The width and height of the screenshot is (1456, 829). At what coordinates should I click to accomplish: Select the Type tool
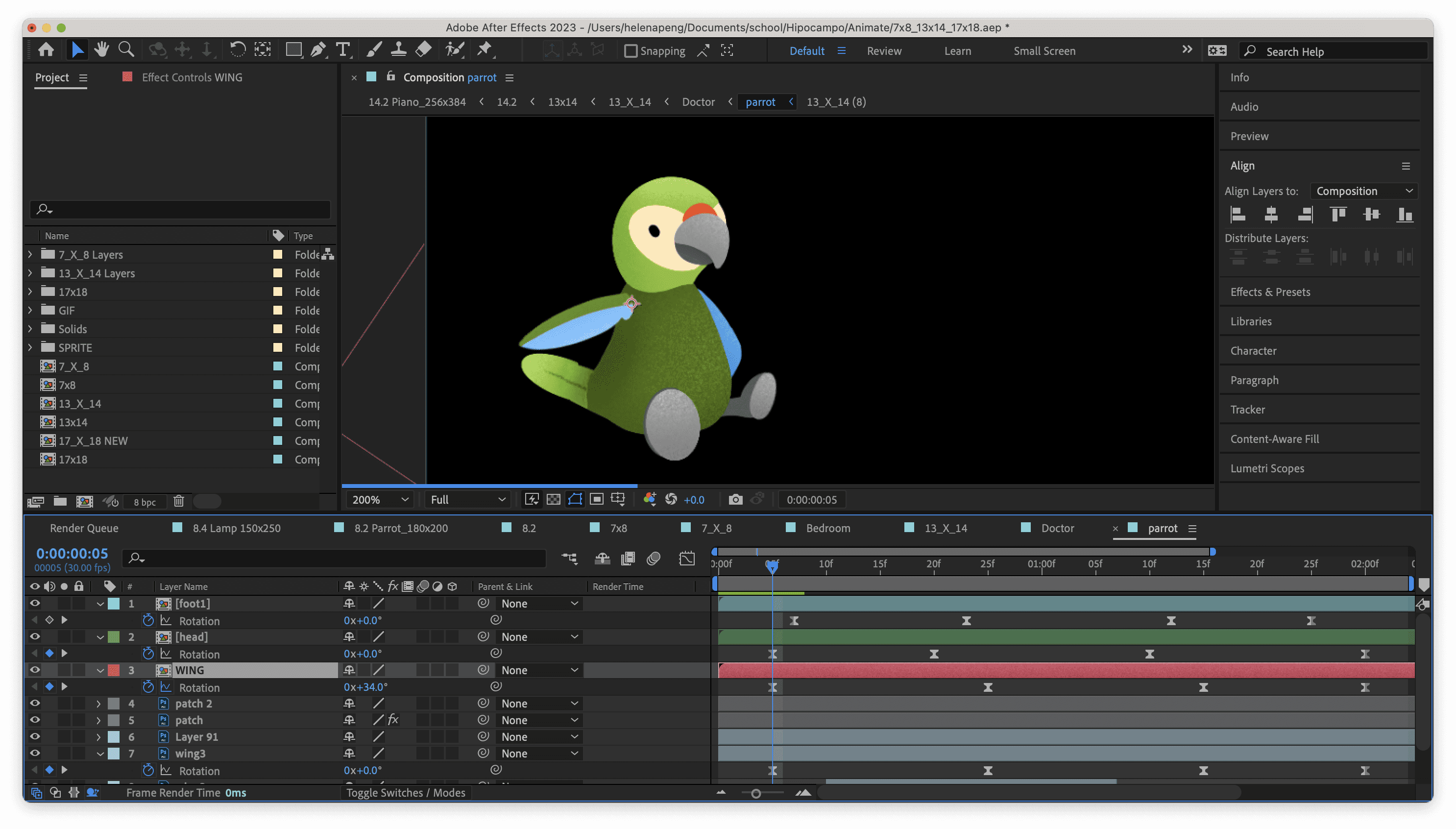coord(343,50)
